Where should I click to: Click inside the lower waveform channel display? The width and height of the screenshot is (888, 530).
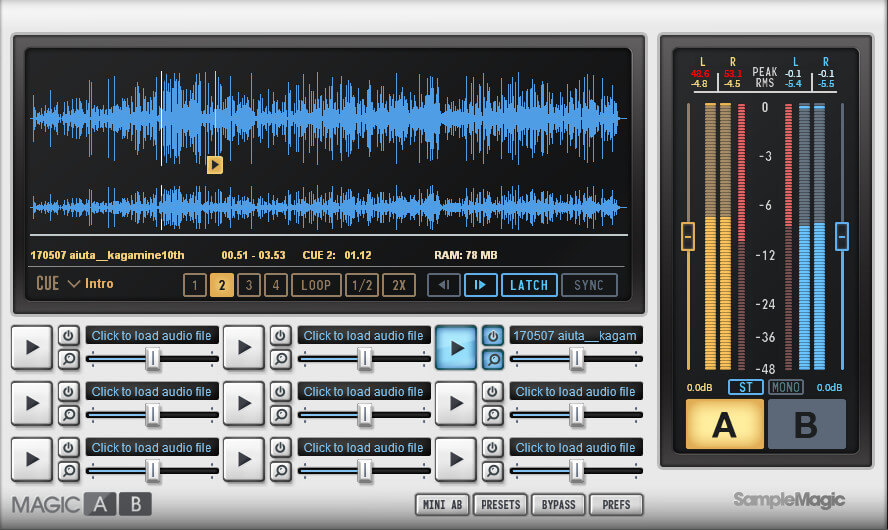click(328, 207)
